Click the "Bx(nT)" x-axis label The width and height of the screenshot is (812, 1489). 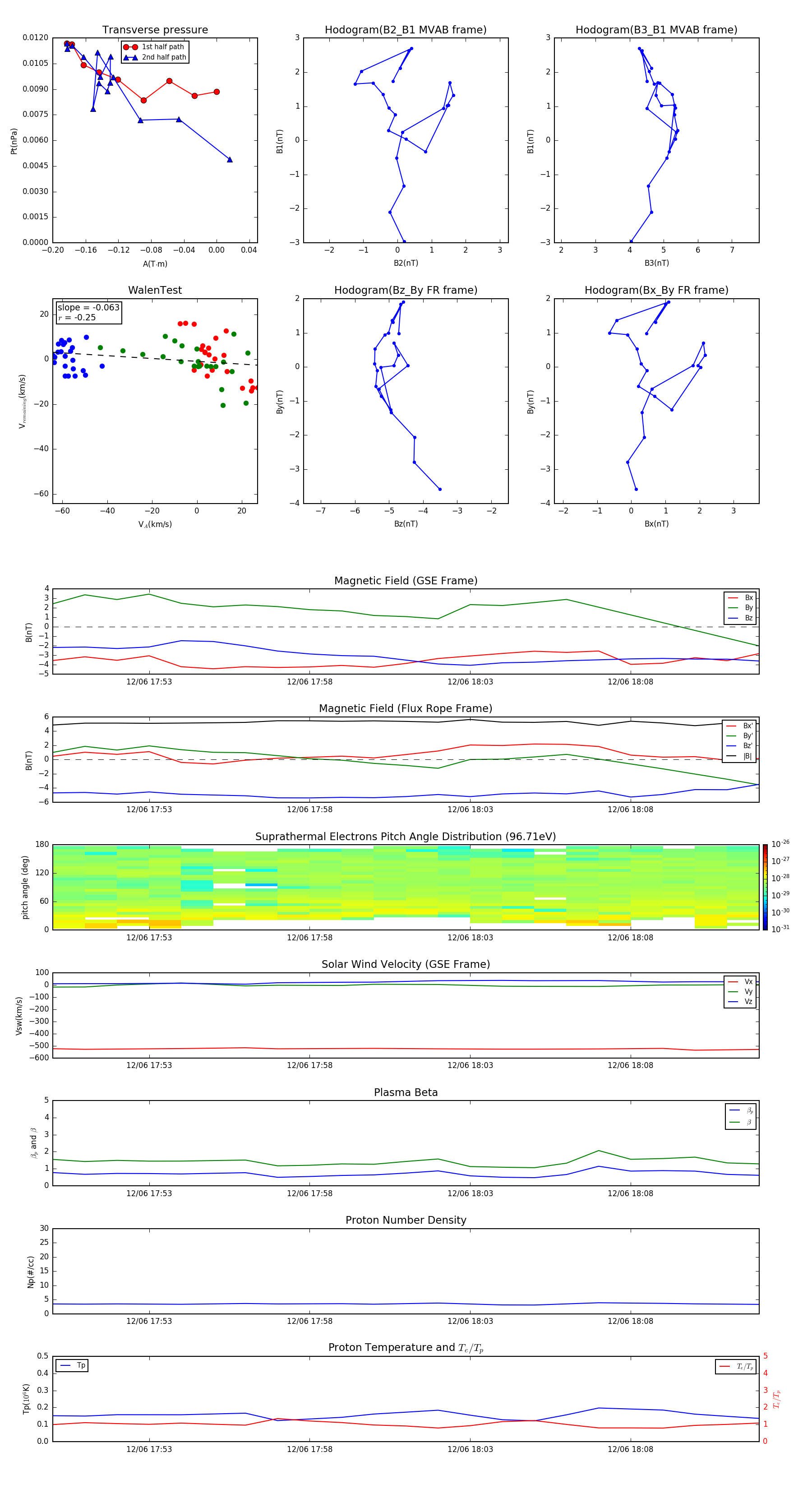coord(656,524)
